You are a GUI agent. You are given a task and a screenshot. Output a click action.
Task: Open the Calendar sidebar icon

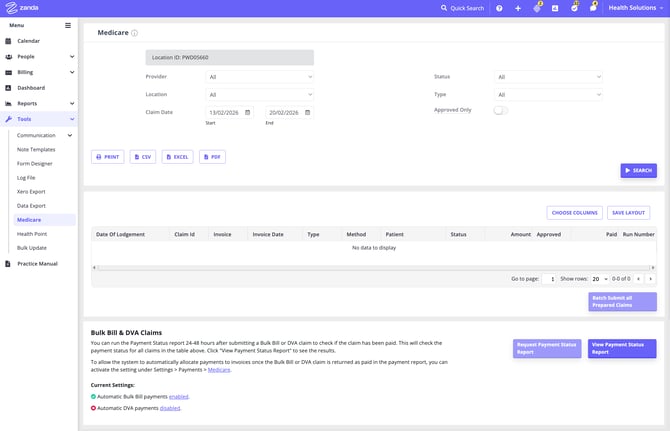[9, 41]
